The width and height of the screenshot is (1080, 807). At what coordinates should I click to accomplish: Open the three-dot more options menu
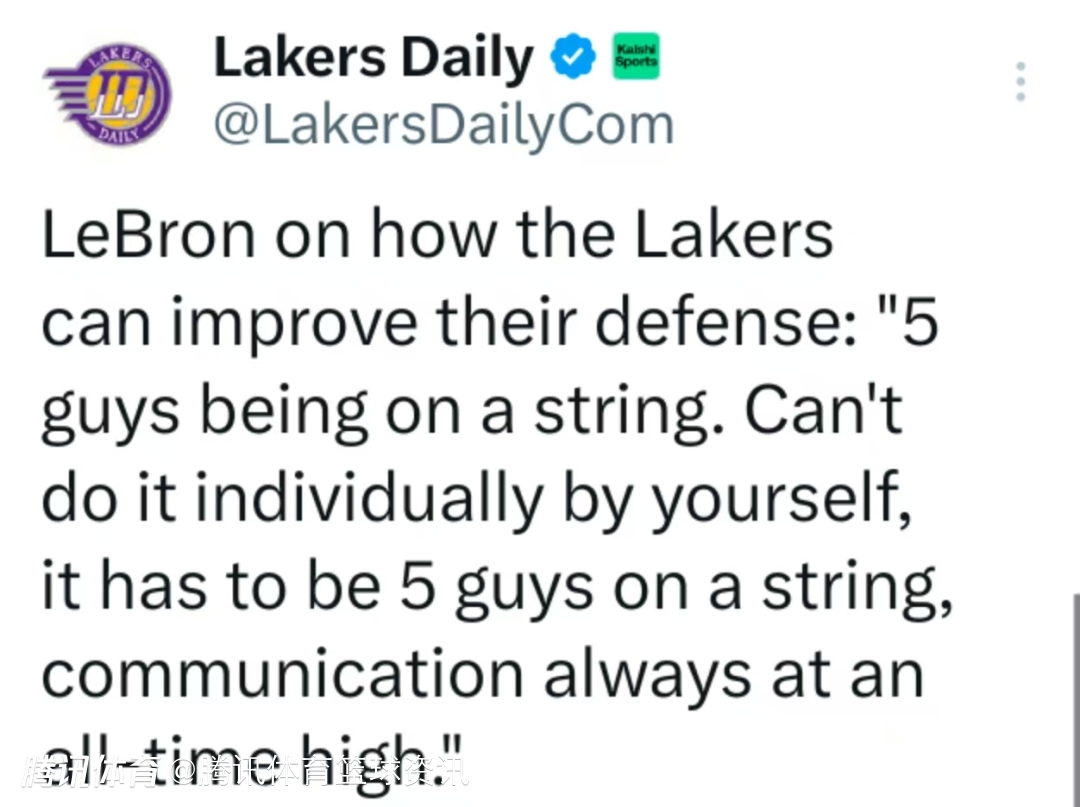coord(1020,82)
